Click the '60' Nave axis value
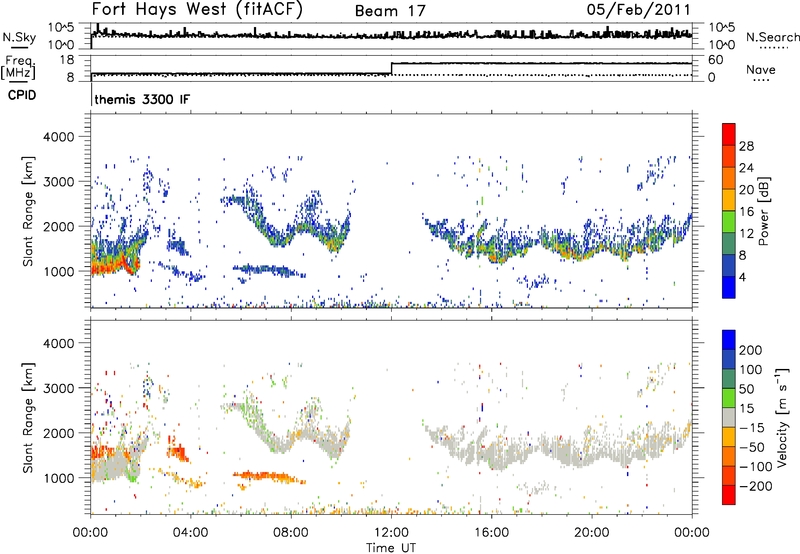The height and width of the screenshot is (554, 800). [x=715, y=60]
